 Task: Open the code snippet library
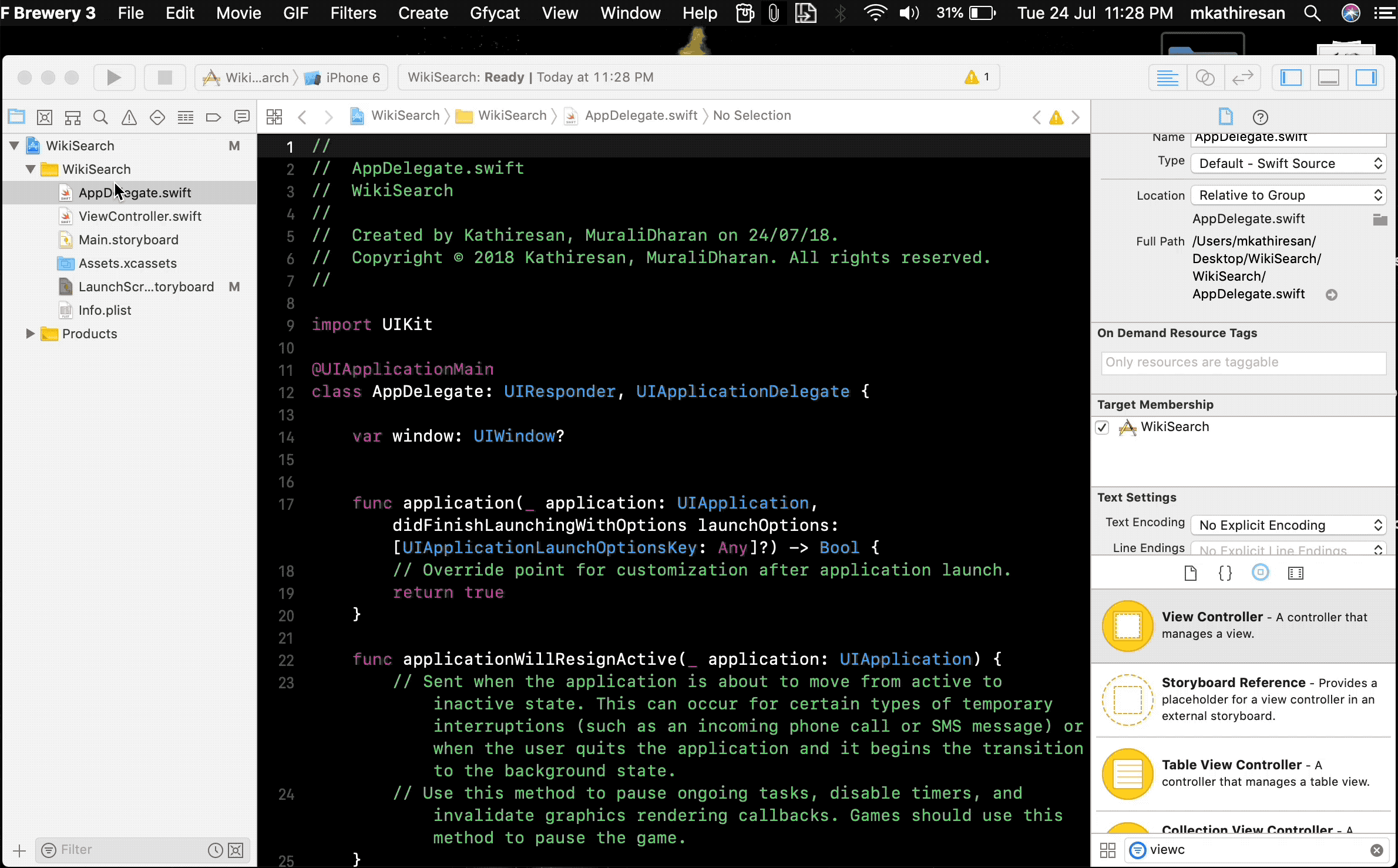1225,573
